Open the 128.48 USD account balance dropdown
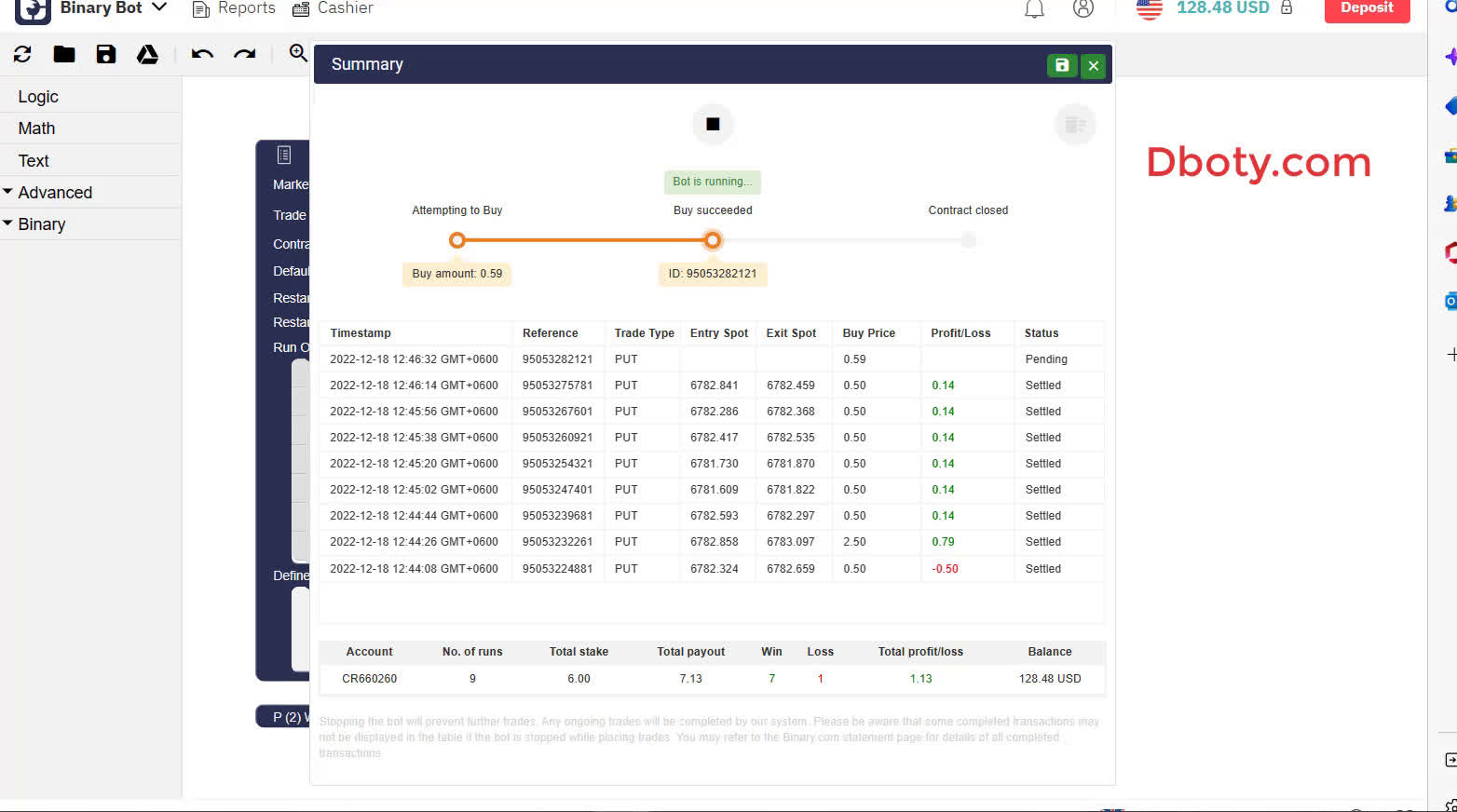This screenshot has width=1457, height=812. click(1223, 8)
